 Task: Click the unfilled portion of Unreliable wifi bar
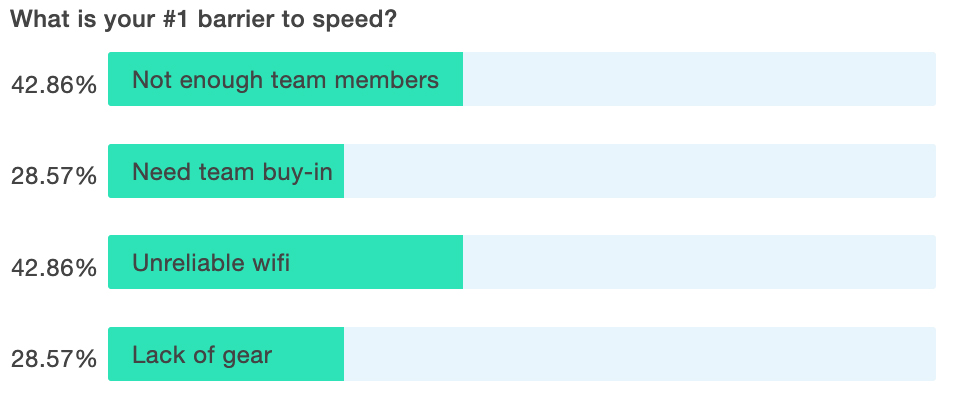coord(699,262)
